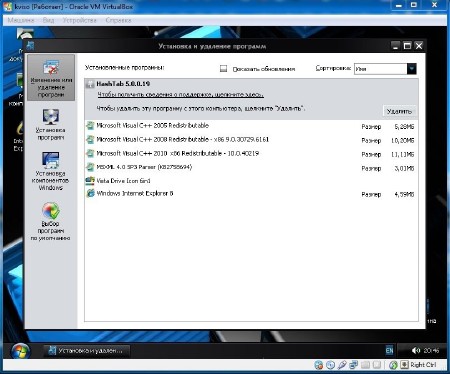Select Windows Internet Explorer 8 entry
This screenshot has width=450, height=374.
tap(251, 194)
